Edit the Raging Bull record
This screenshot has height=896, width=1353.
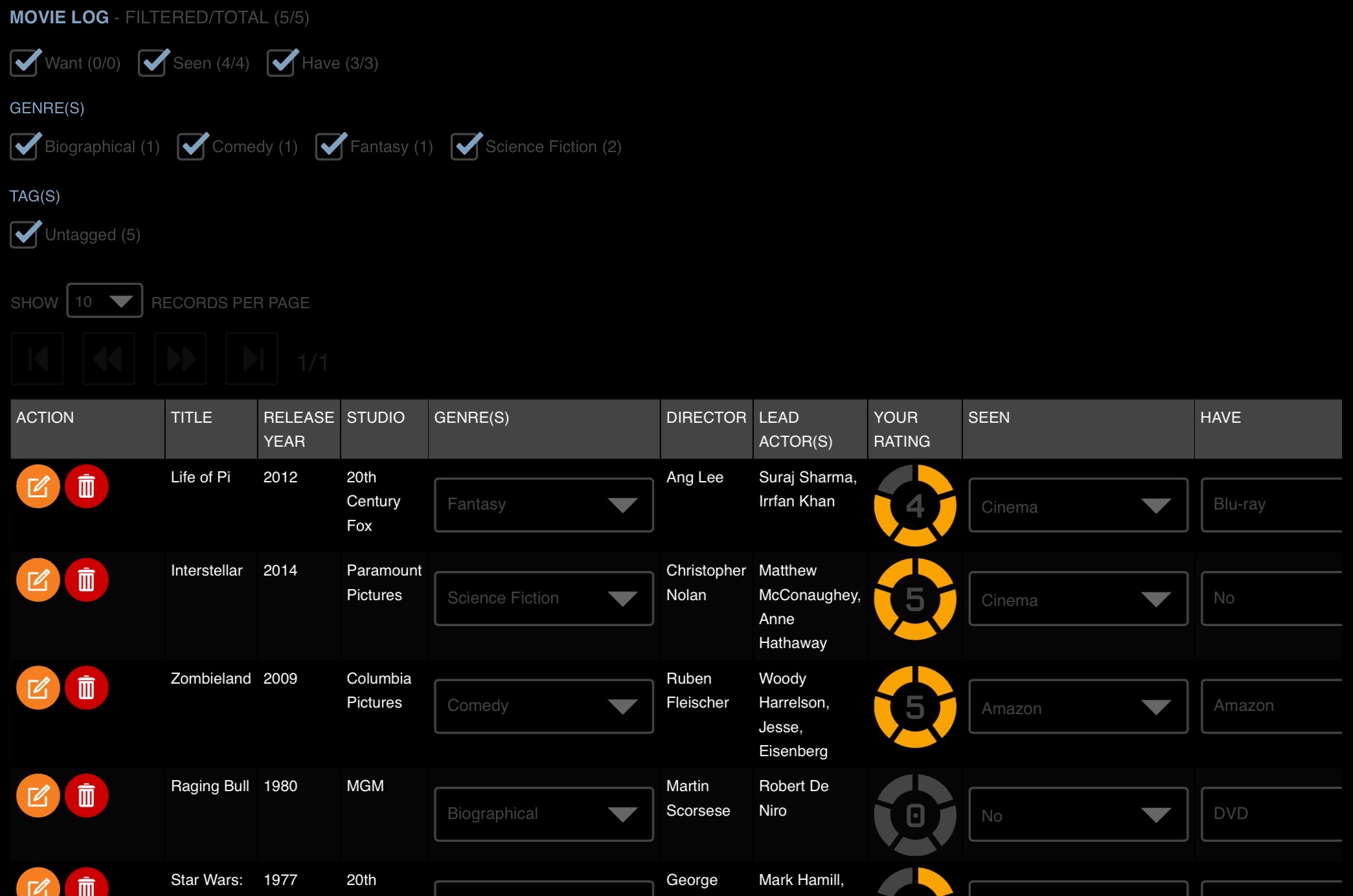tap(38, 796)
